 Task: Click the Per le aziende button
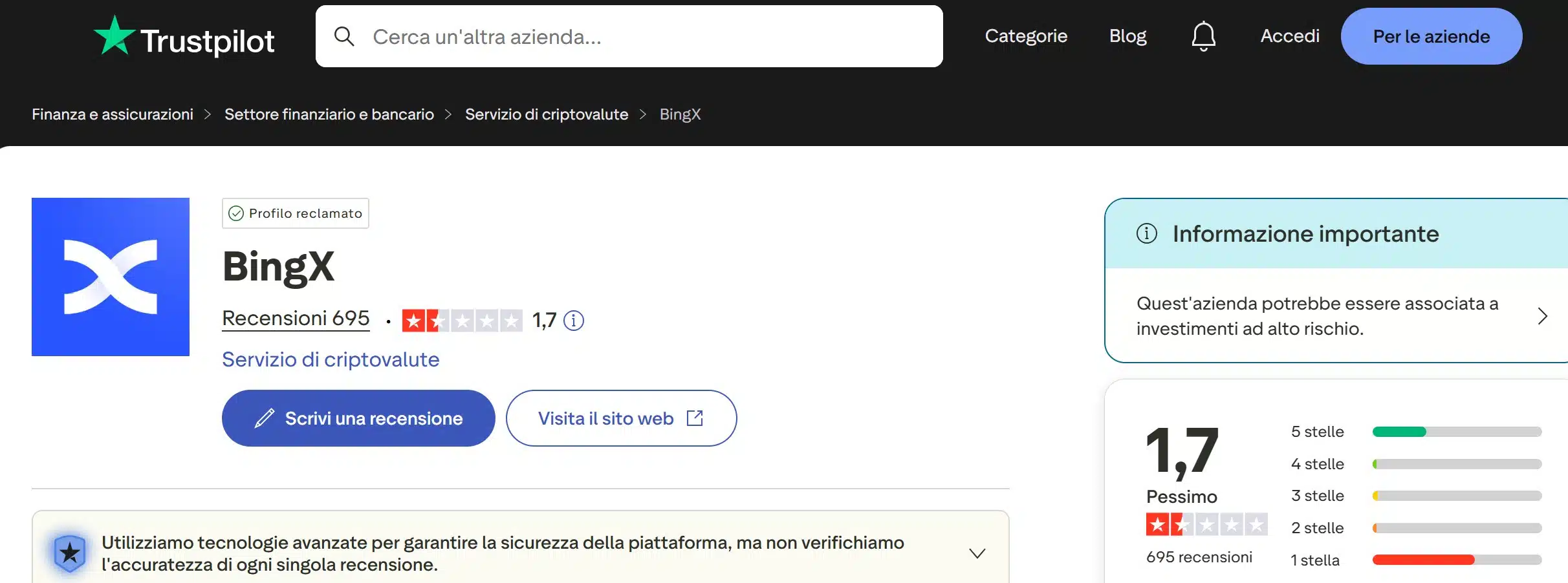pyautogui.click(x=1430, y=36)
